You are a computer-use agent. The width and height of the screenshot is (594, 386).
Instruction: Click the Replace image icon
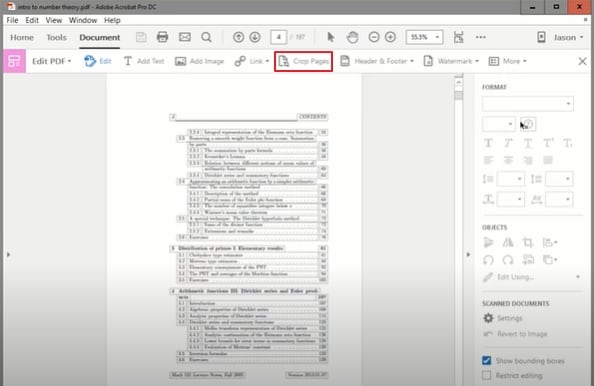point(528,260)
